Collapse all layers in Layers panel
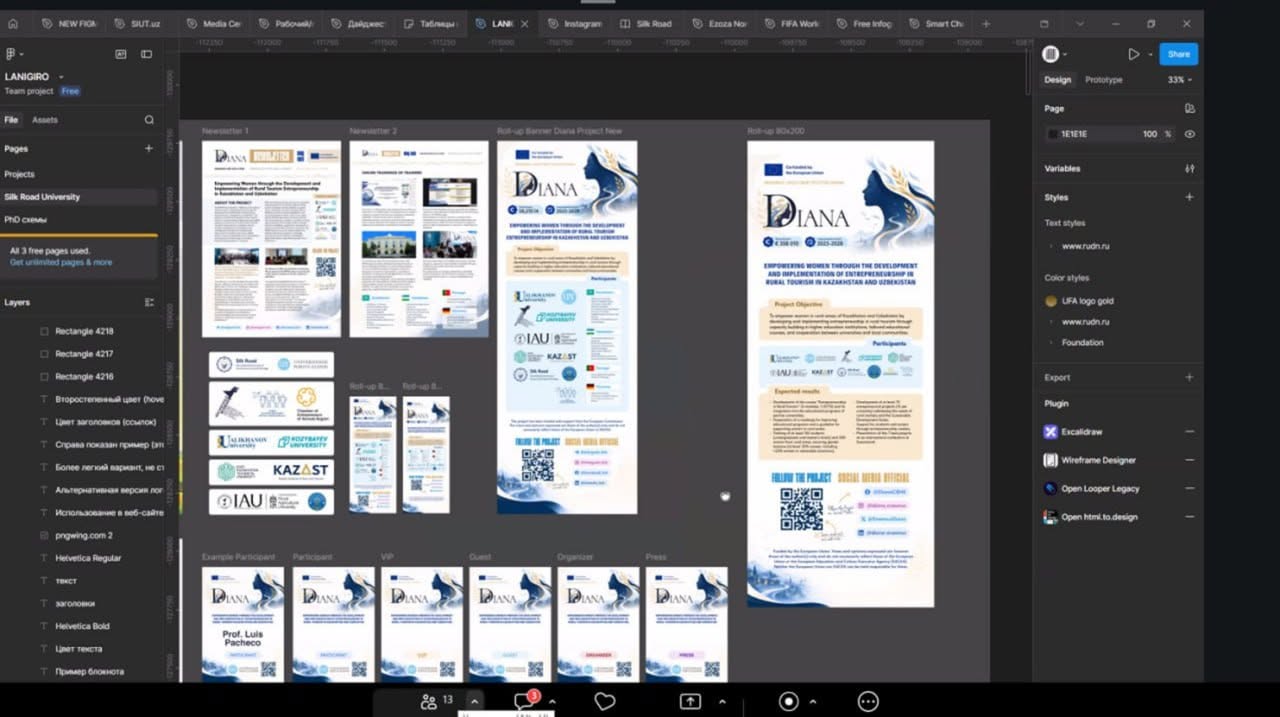 149,302
